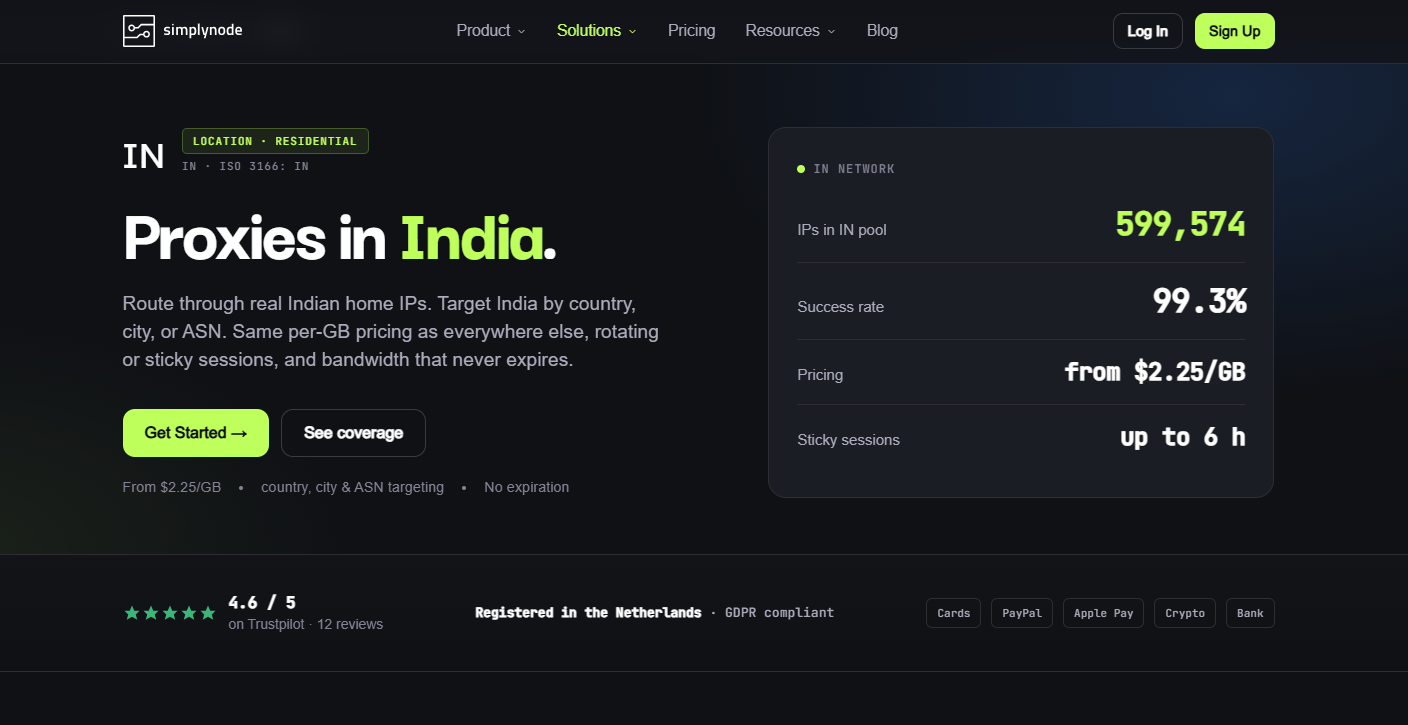The height and width of the screenshot is (725, 1408).
Task: Click the '4.6 / 5' rating text
Action: click(x=262, y=602)
